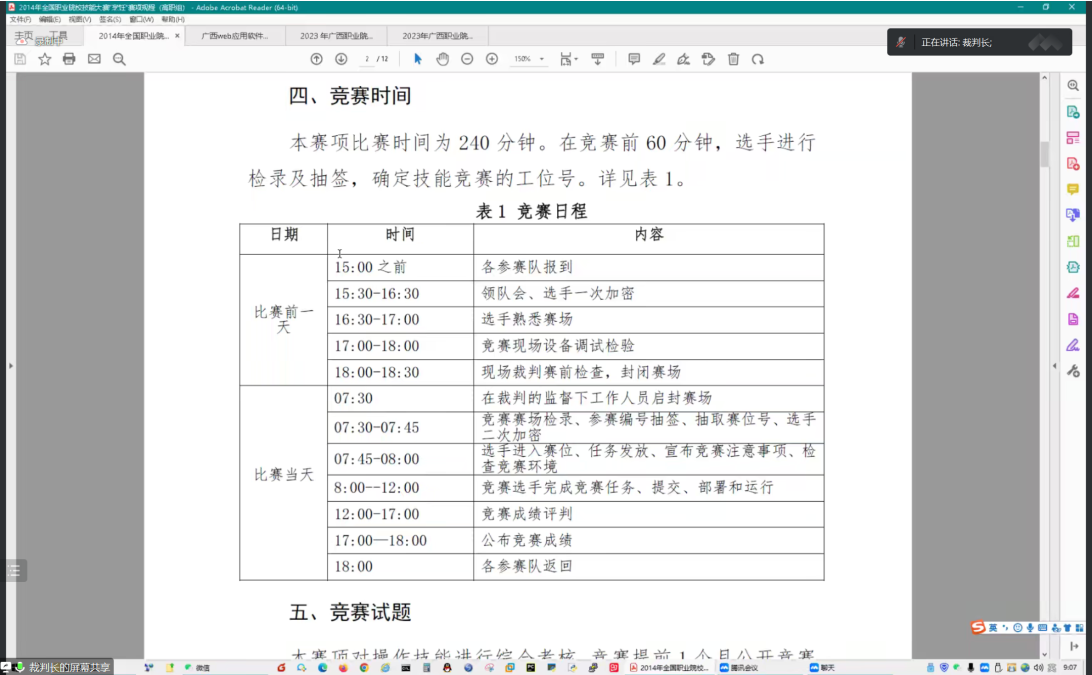Open the 窗口(W) menu
Image resolution: width=1092 pixels, height=675 pixels.
pyautogui.click(x=141, y=20)
